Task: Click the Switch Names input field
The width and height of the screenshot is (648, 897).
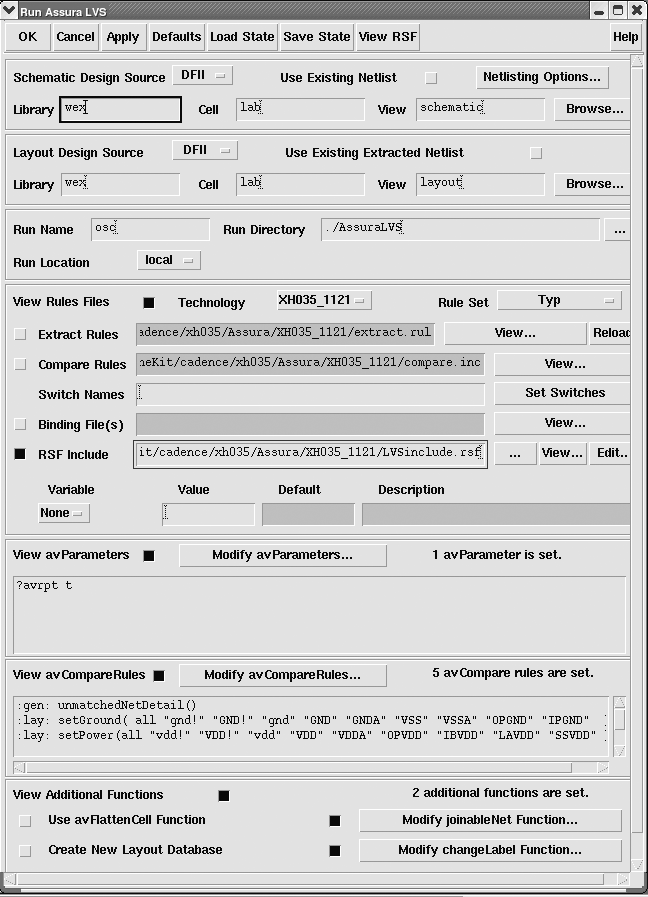Action: tap(311, 394)
